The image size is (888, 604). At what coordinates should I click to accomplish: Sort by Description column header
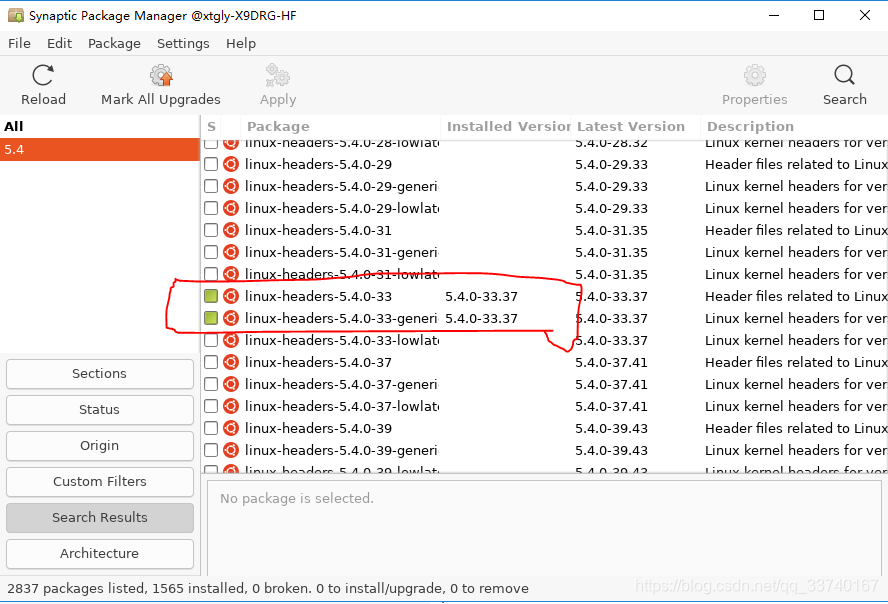click(x=794, y=127)
